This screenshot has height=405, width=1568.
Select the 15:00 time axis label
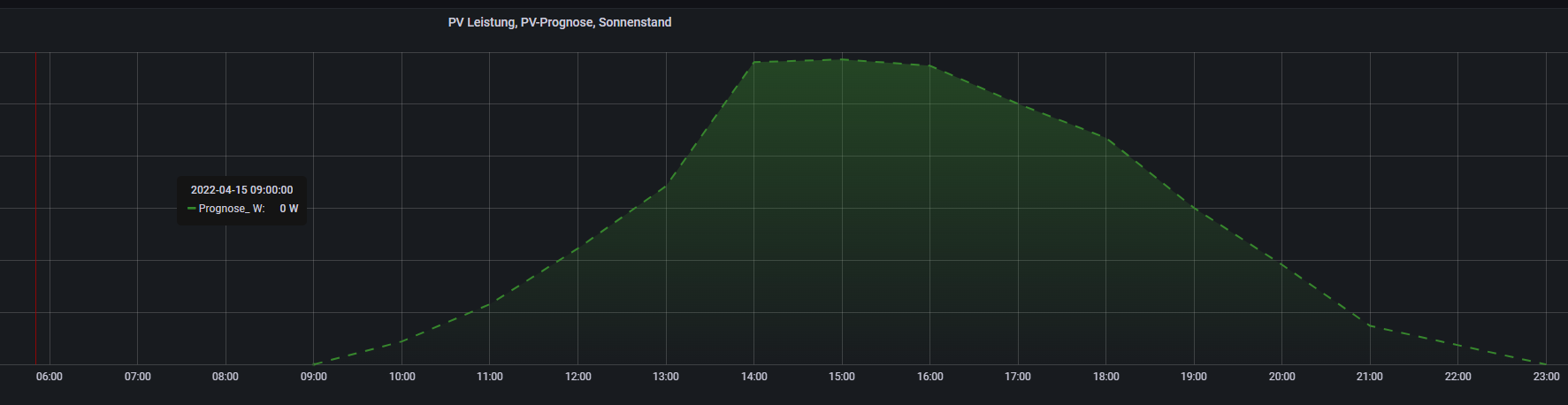pos(842,377)
